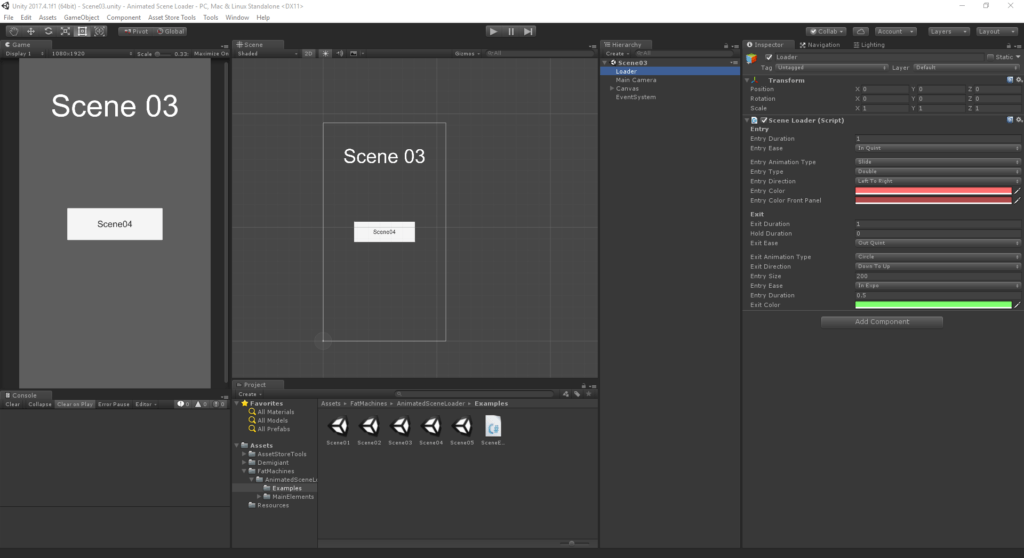Open Entry Color Front Panel swatch
This screenshot has width=1024, height=558.
933,201
